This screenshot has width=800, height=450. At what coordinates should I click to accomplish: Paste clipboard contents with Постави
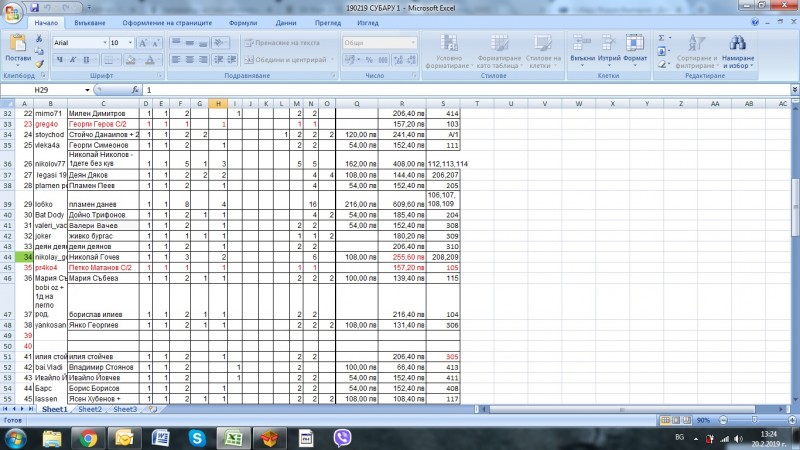click(x=18, y=52)
